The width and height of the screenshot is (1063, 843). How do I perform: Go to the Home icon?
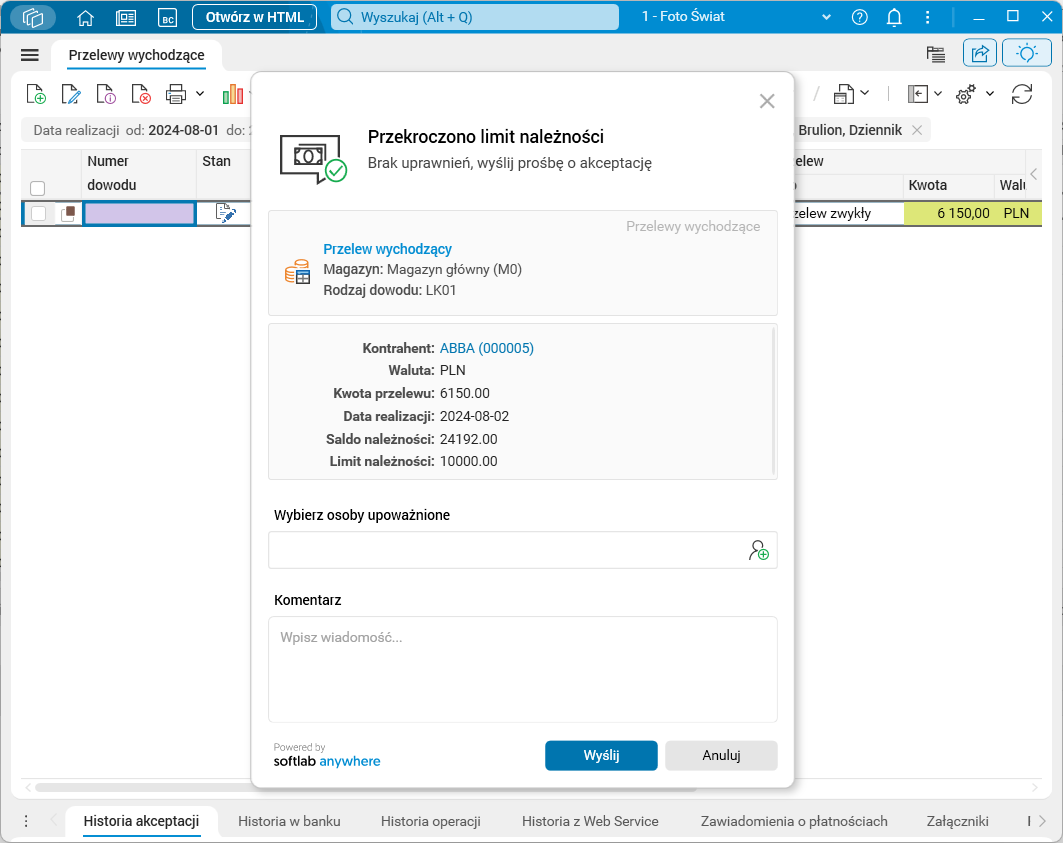85,18
